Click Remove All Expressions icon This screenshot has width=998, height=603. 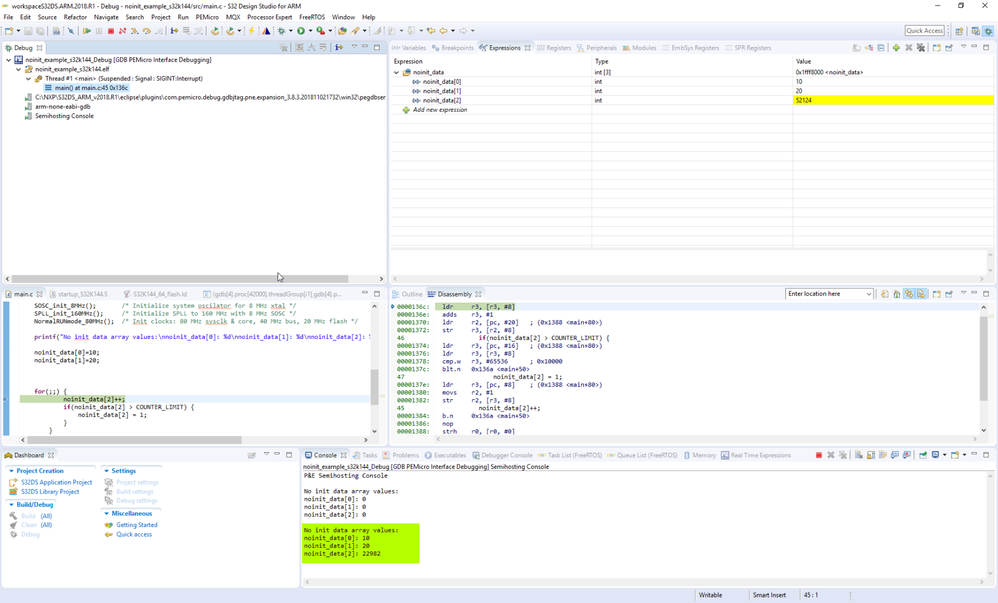tap(920, 48)
